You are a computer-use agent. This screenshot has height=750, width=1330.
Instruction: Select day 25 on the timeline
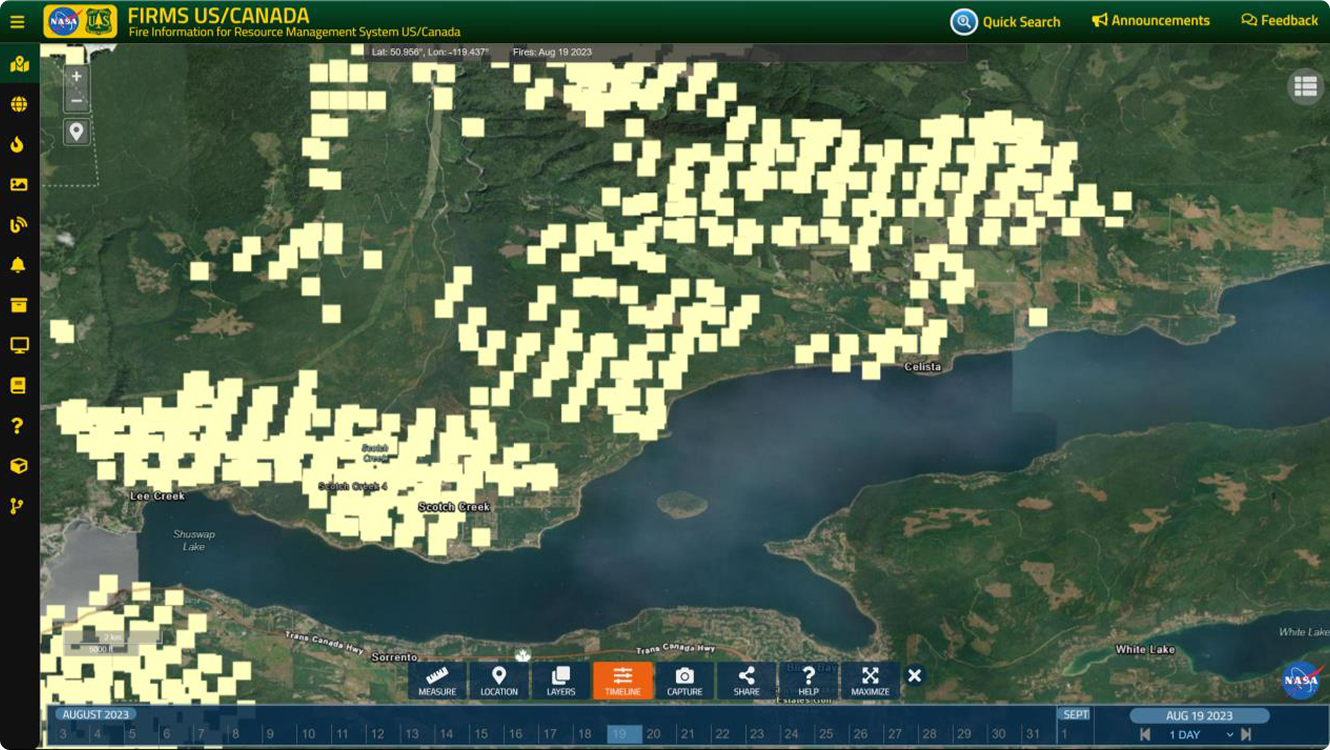click(826, 734)
